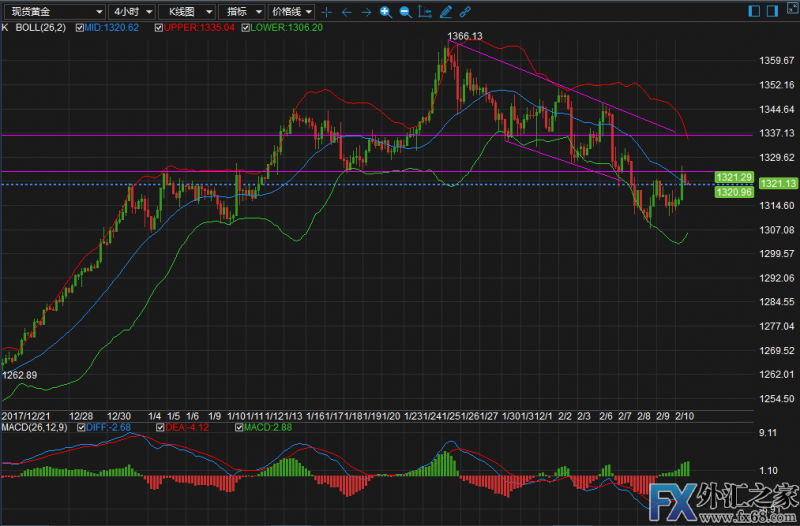Uncheck the BOLL MID line checkbox
Viewport: 800px width, 526px height.
click(x=77, y=29)
